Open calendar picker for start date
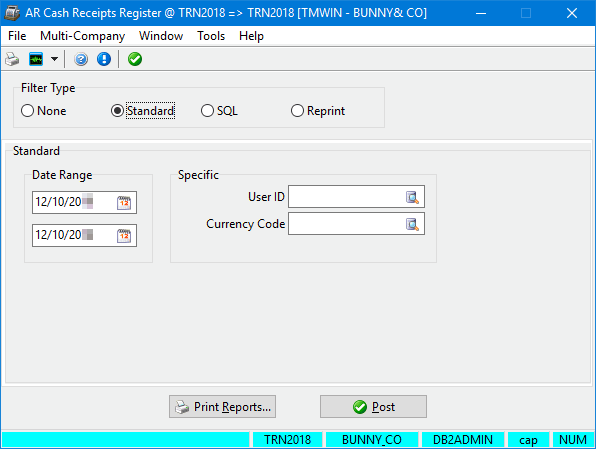596x449 pixels. coord(124,203)
